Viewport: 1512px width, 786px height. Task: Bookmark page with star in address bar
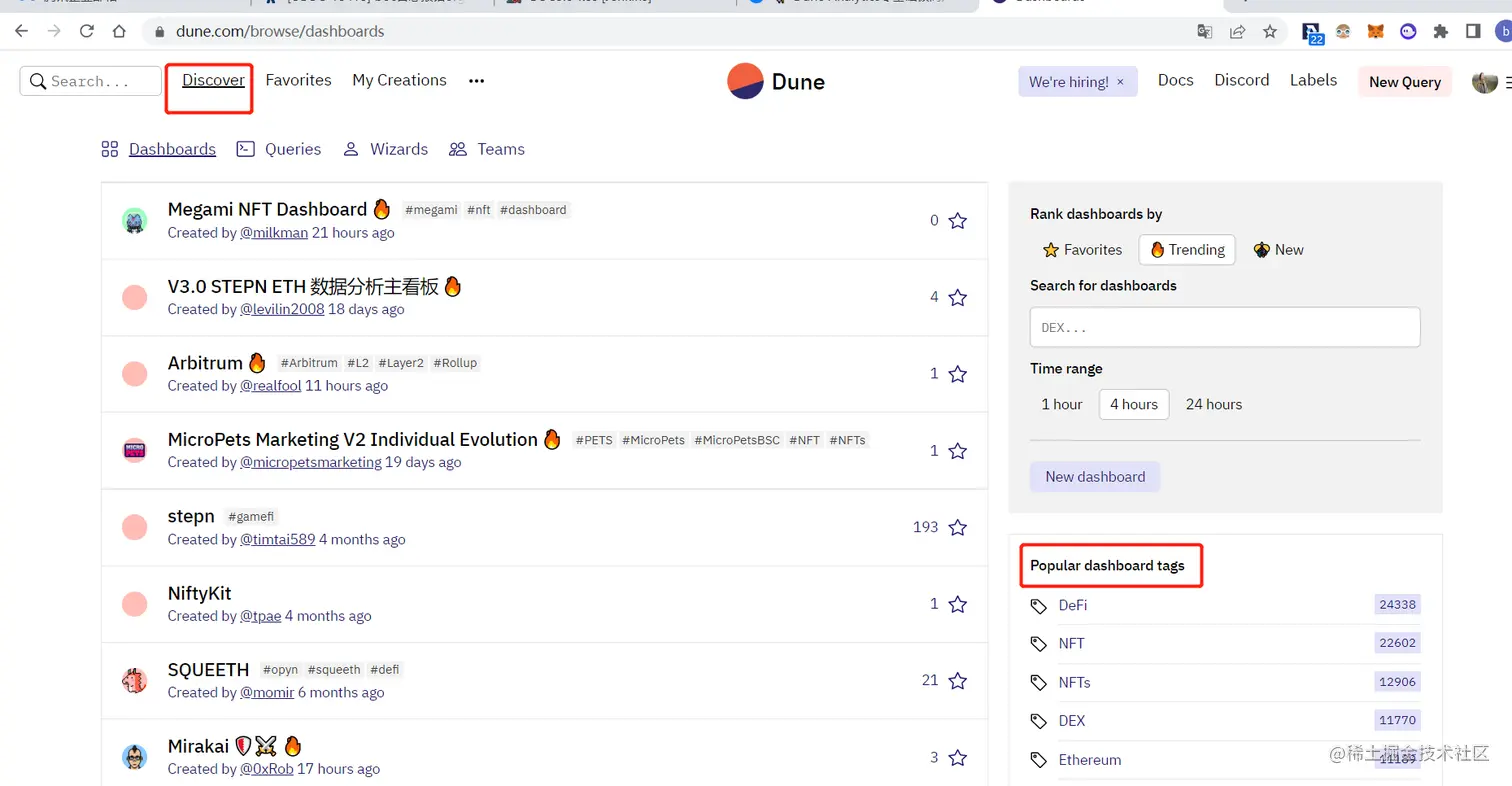[1270, 31]
